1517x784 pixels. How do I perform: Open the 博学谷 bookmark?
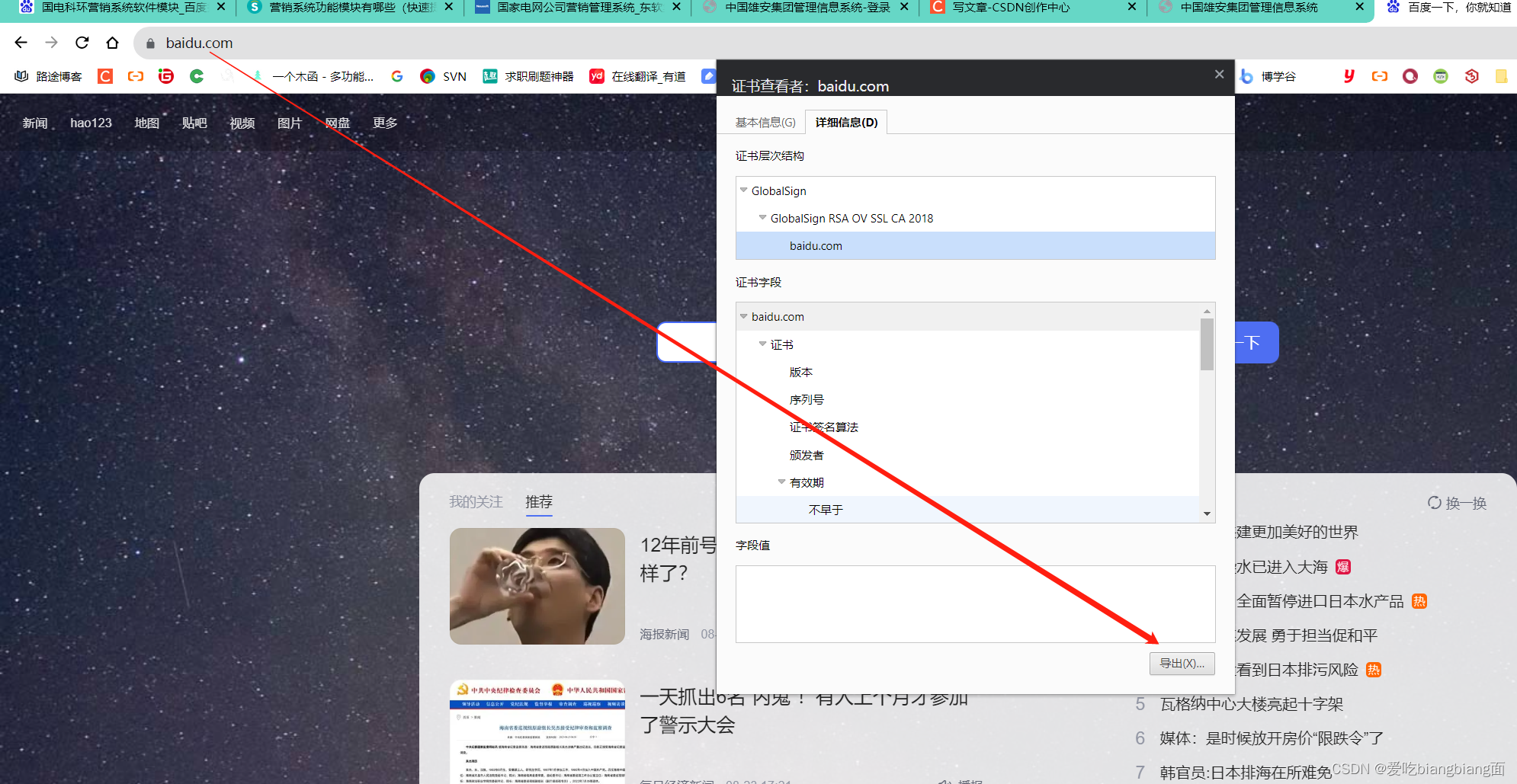tap(1268, 76)
